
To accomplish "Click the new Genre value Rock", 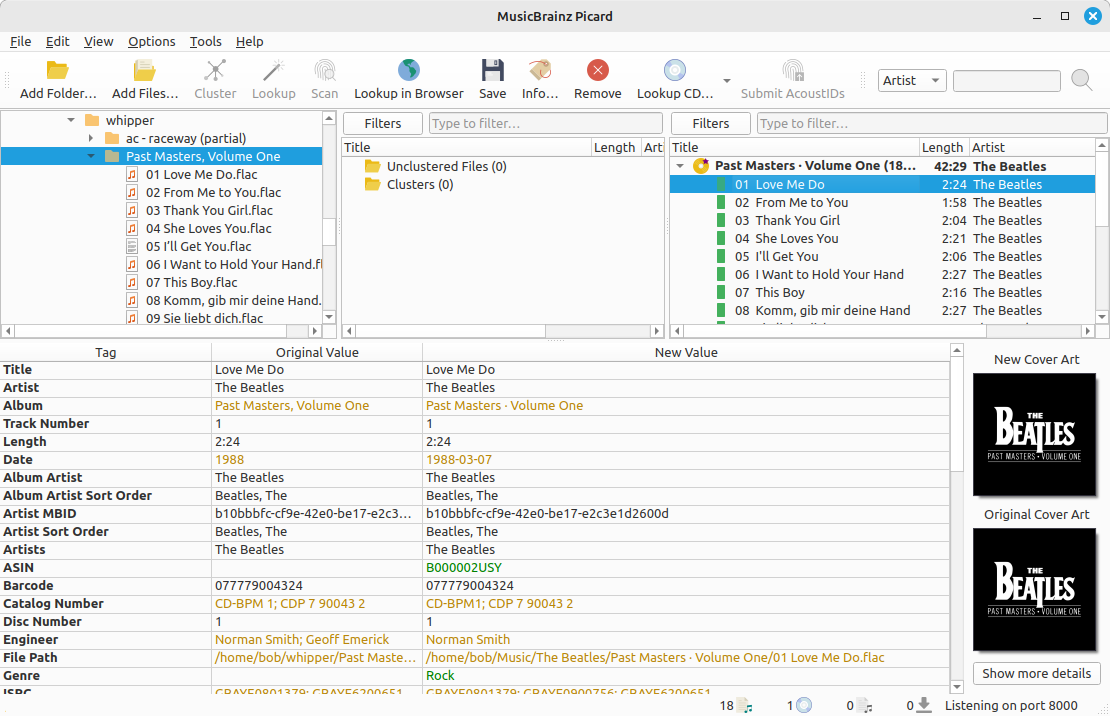I will (440, 676).
